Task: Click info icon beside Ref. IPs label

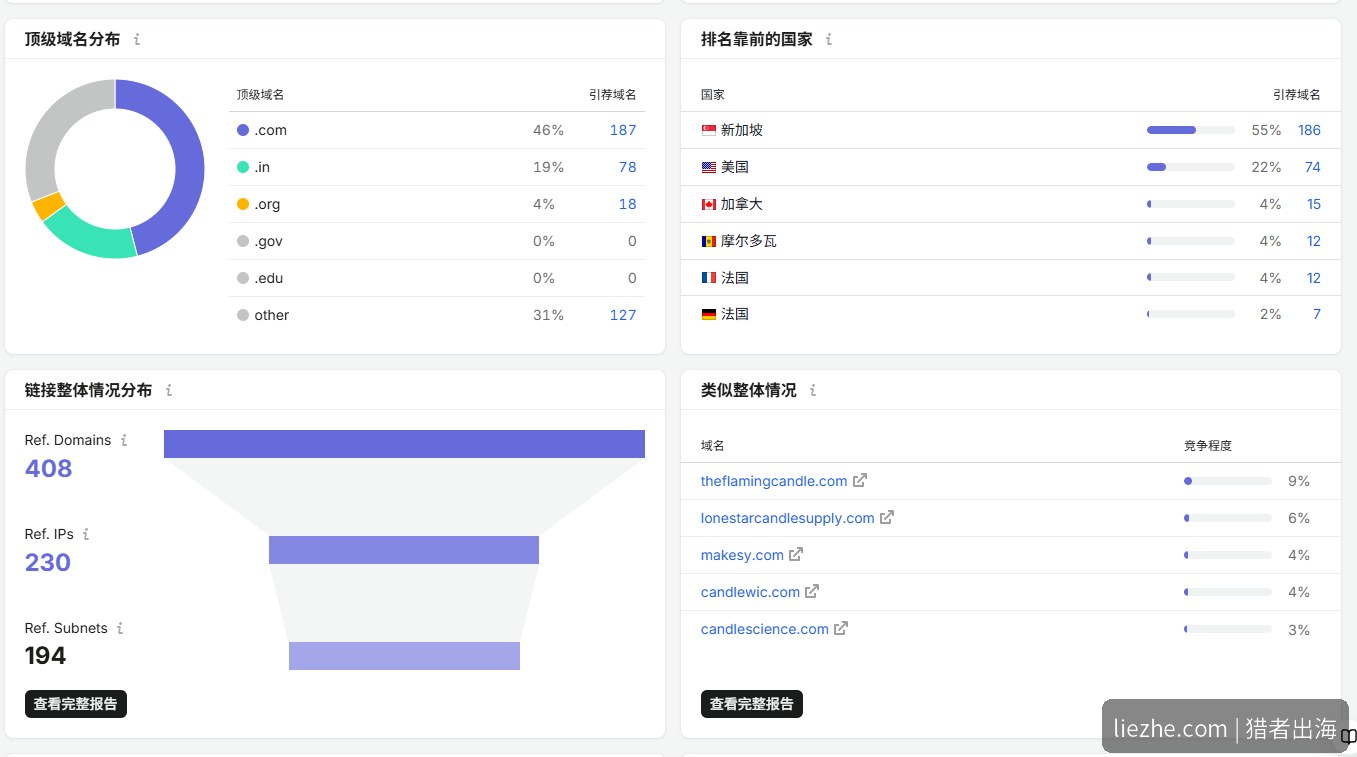Action: 86,534
